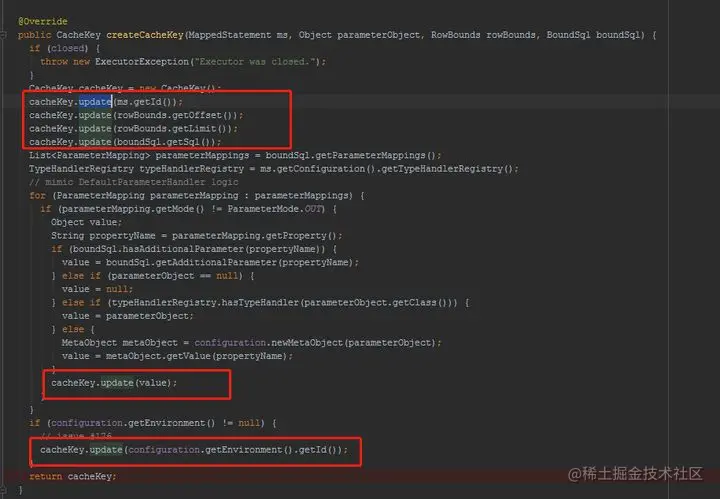
Task: Collapse the createCacheKey method fold marker
Action: [x=3, y=35]
